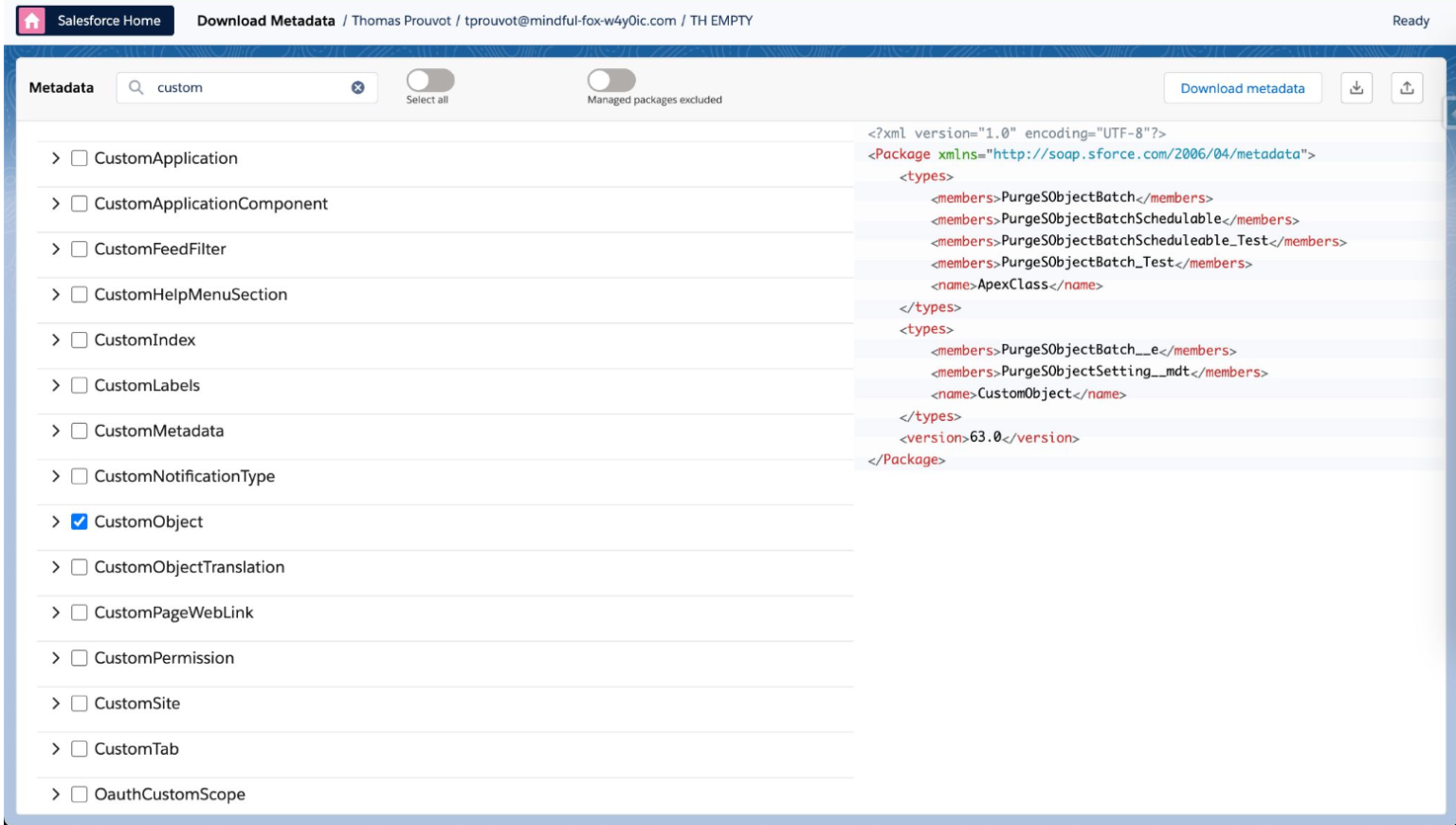Tick the CustomTab checkbox
1456x825 pixels.
tap(80, 749)
